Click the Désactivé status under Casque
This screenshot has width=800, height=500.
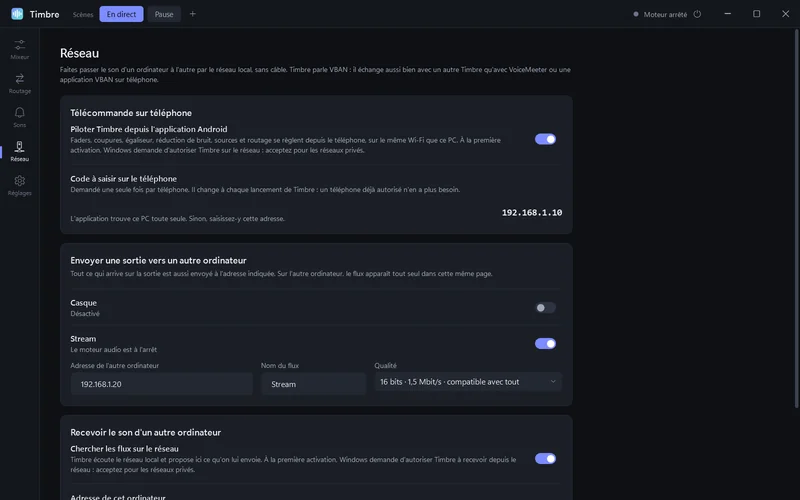click(x=85, y=314)
